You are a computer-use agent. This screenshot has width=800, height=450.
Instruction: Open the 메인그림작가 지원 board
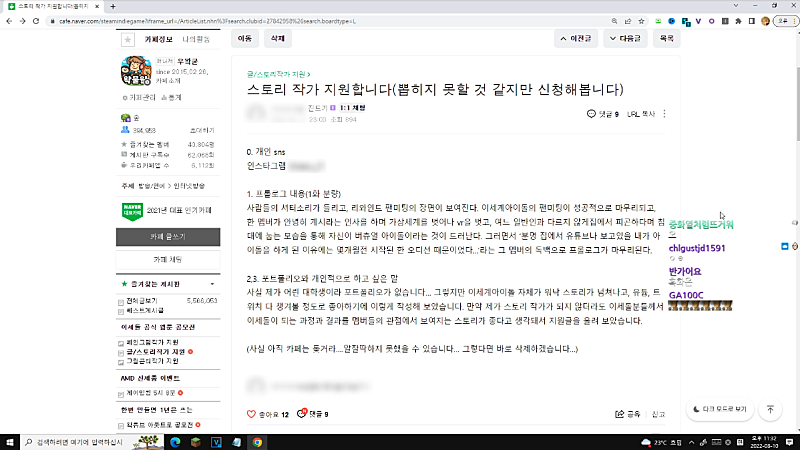point(152,342)
